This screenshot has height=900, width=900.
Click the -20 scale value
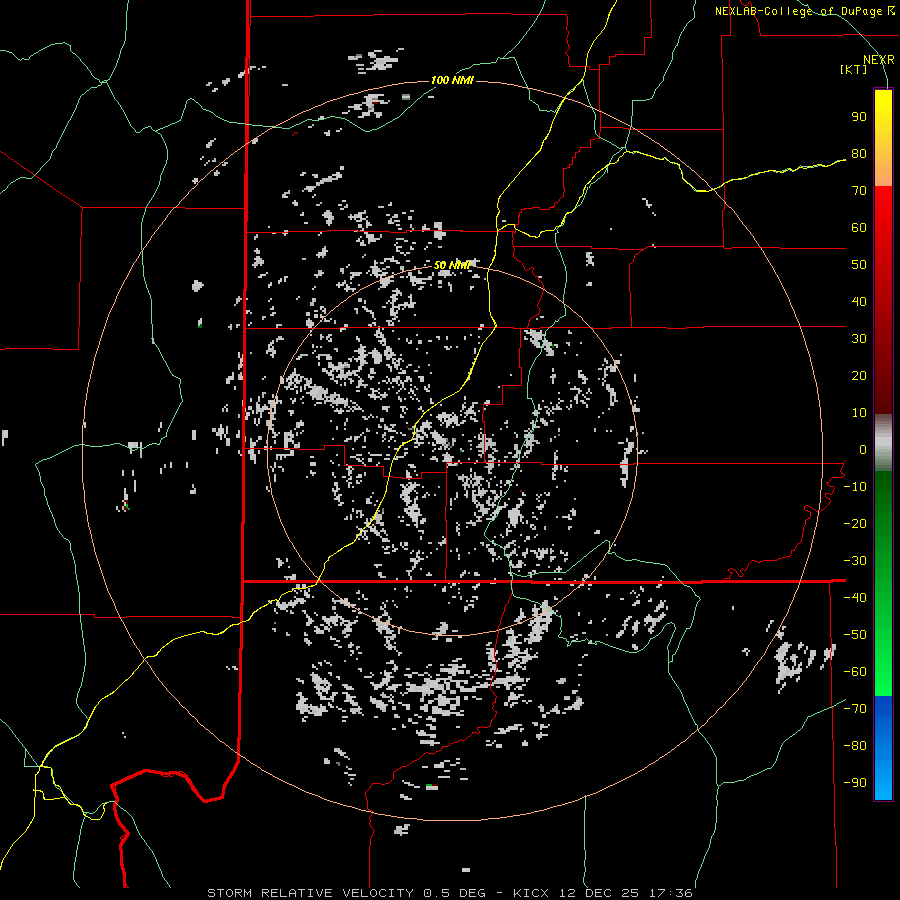point(855,524)
